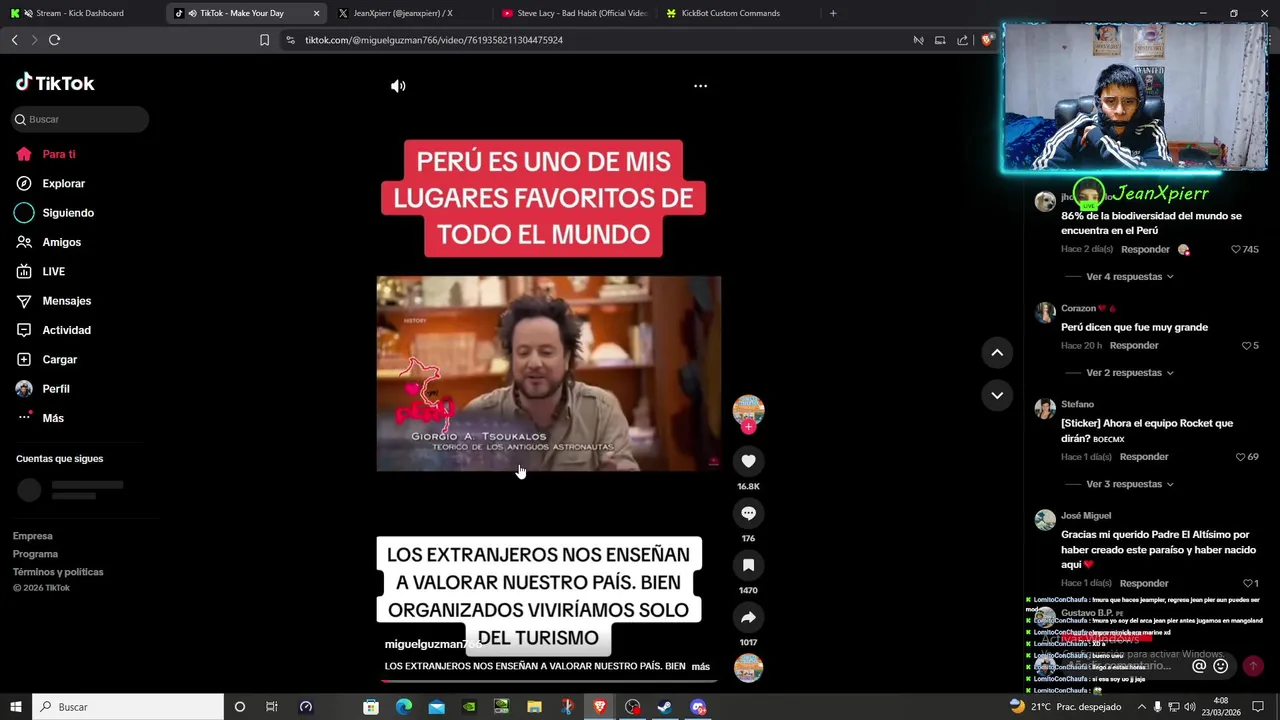The width and height of the screenshot is (1280, 720).
Task: Like the 86% biodiversidad comment
Action: [1235, 249]
